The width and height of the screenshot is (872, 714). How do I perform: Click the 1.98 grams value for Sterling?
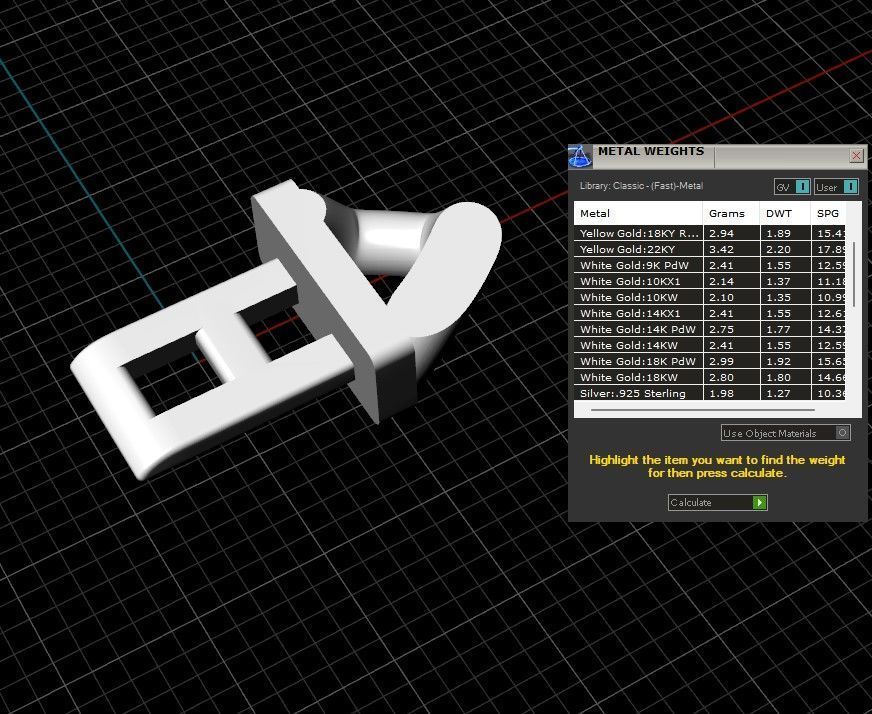point(721,393)
